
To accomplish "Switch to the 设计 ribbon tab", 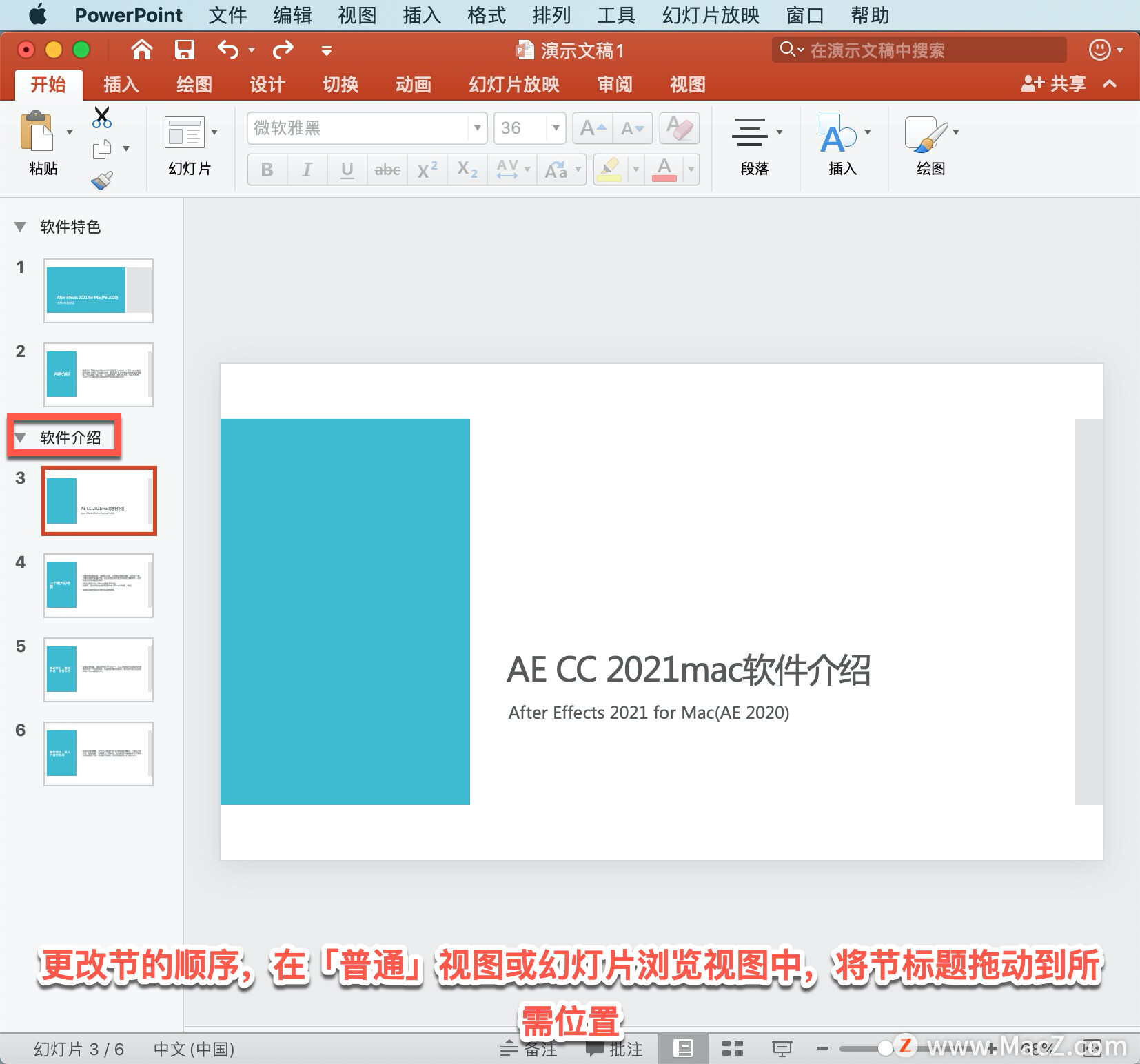I will click(x=267, y=85).
